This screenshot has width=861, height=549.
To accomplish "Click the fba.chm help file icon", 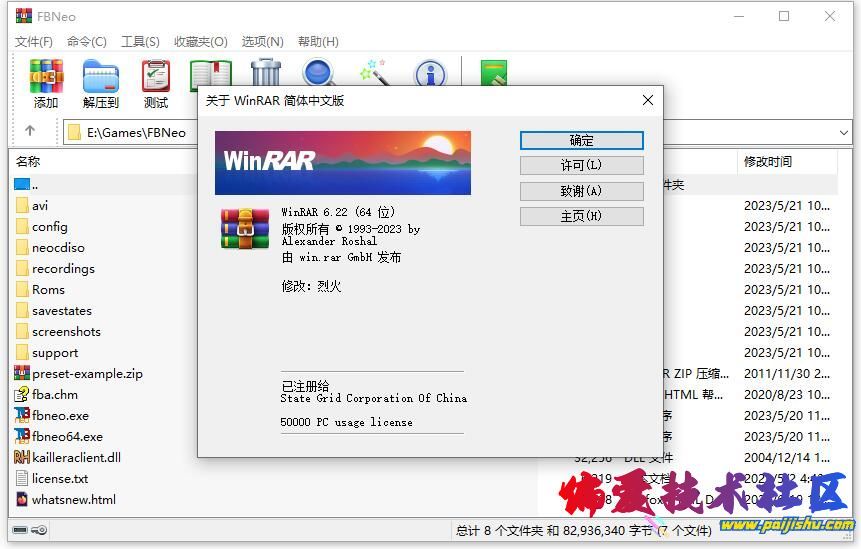I will [x=22, y=394].
